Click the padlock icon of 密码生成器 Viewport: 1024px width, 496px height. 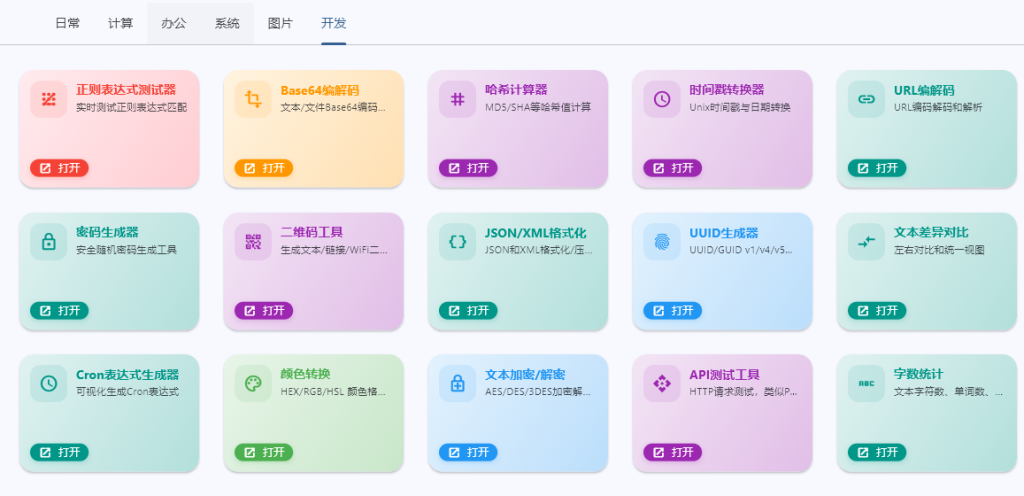[x=48, y=241]
